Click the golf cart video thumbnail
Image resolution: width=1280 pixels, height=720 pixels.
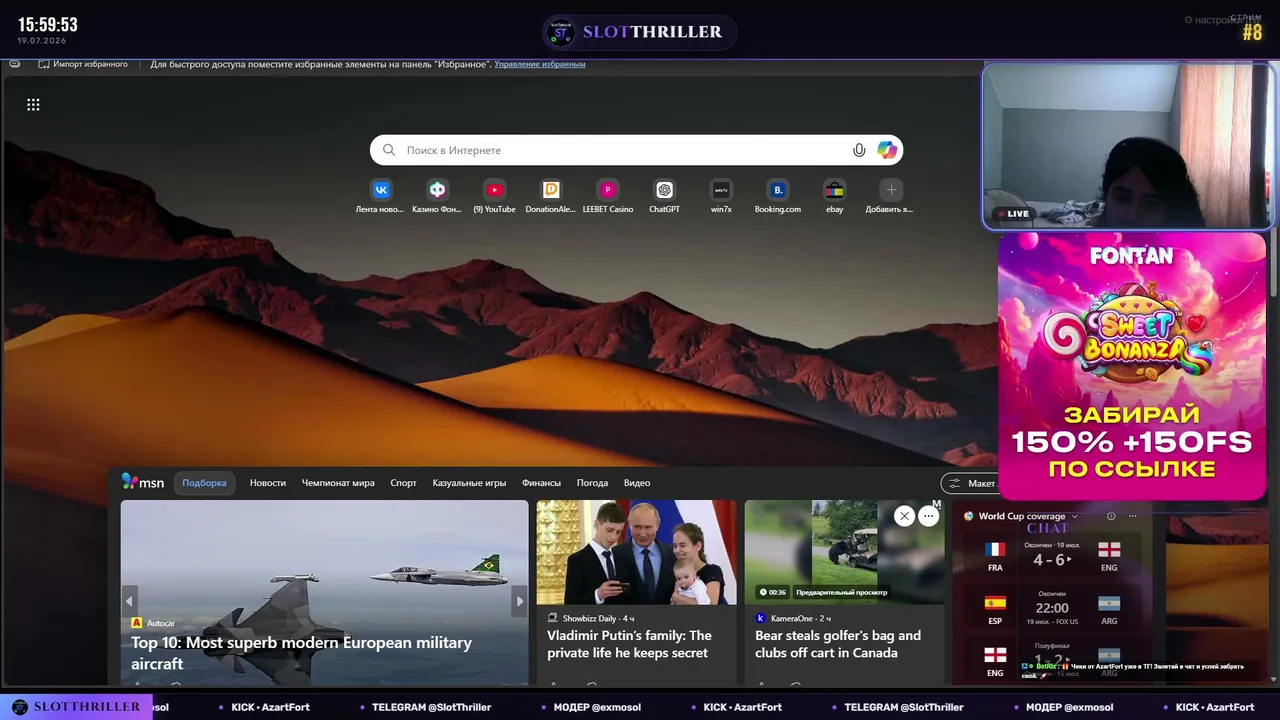click(844, 552)
